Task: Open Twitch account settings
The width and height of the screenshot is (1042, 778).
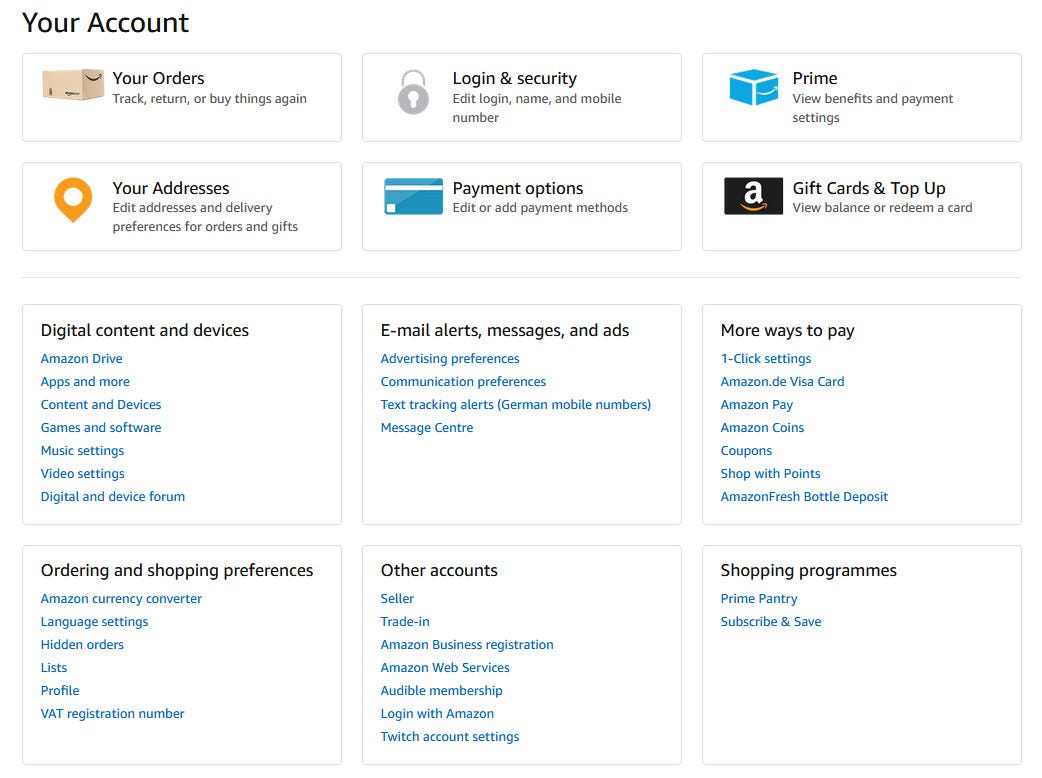Action: (450, 737)
